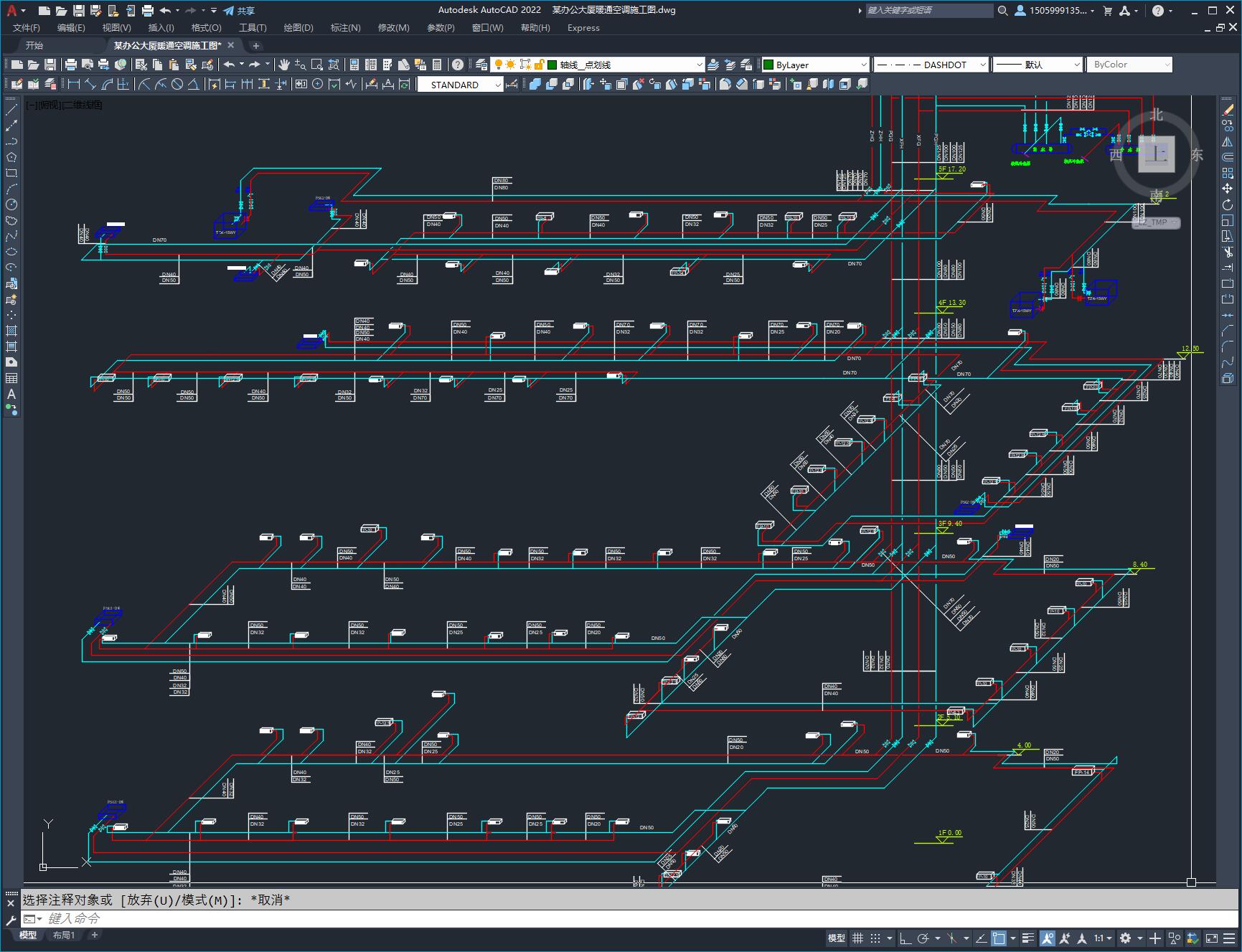Image resolution: width=1242 pixels, height=952 pixels.
Task: Select the Erase tool in the modify toolbar
Action: pyautogui.click(x=1228, y=110)
